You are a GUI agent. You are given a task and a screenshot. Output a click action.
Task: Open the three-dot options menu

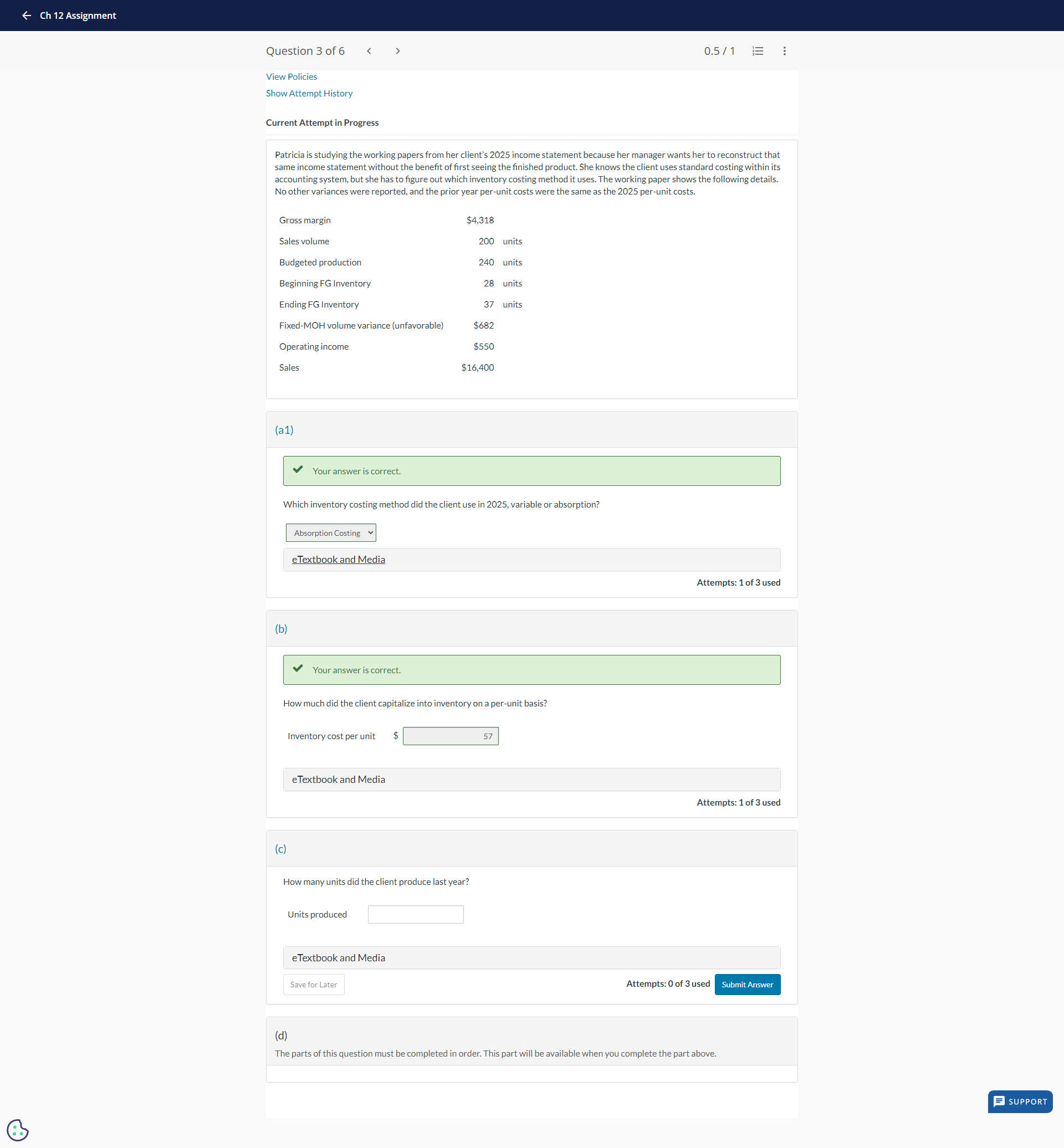tap(784, 51)
